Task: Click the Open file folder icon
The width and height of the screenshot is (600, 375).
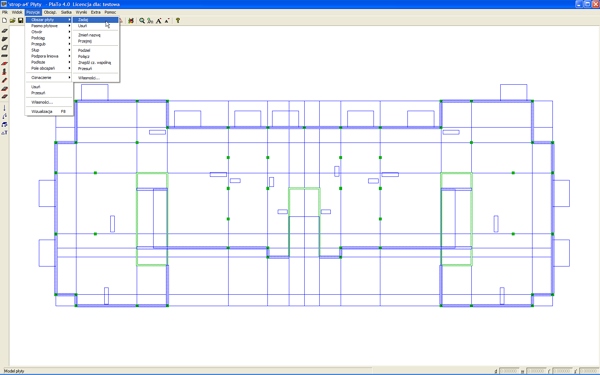Action: tap(12, 20)
